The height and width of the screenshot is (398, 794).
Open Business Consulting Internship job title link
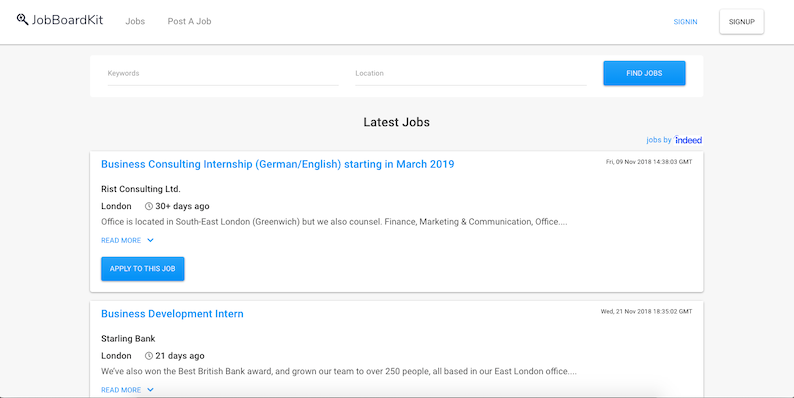point(277,164)
